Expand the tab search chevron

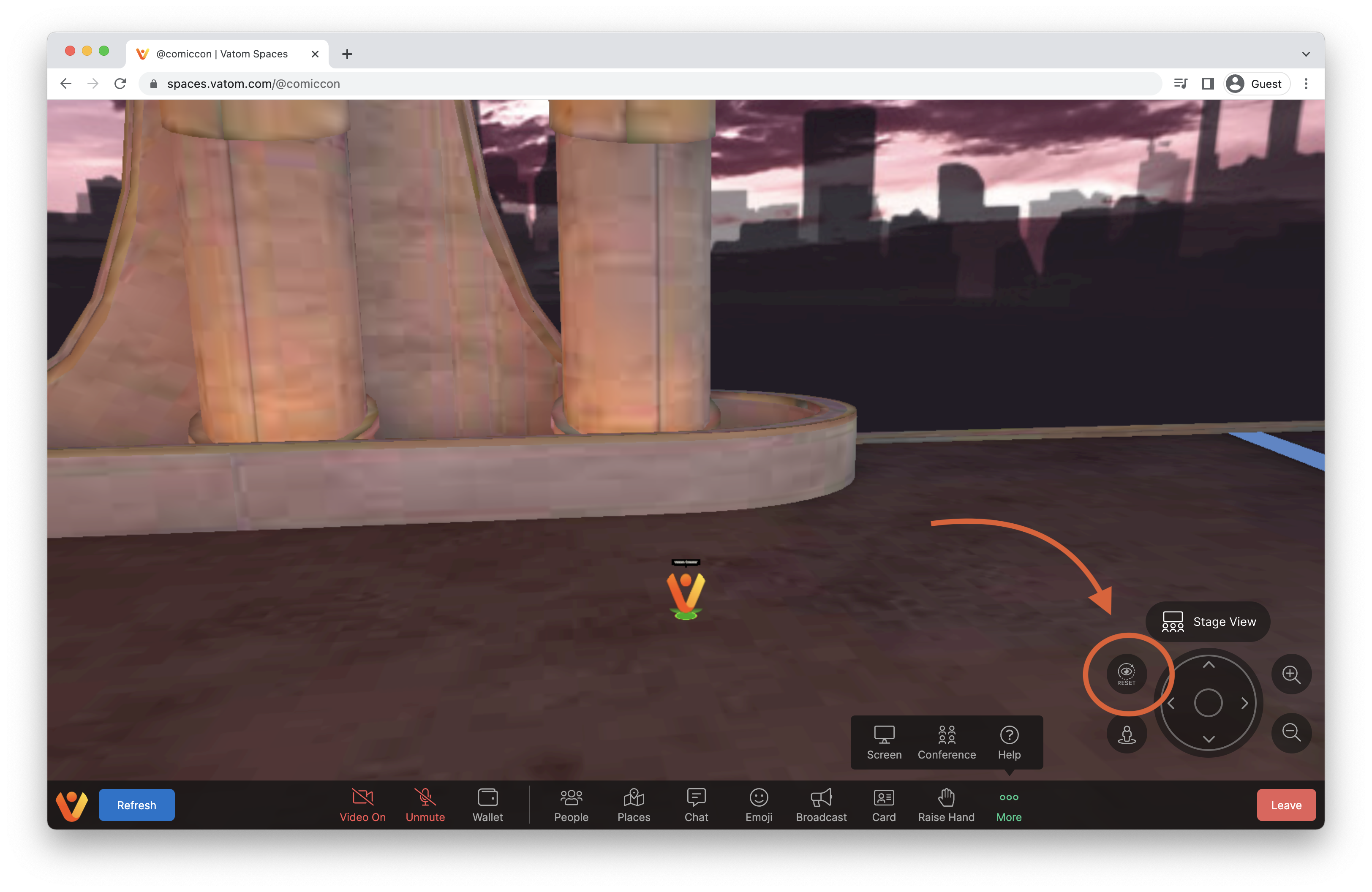coord(1306,54)
